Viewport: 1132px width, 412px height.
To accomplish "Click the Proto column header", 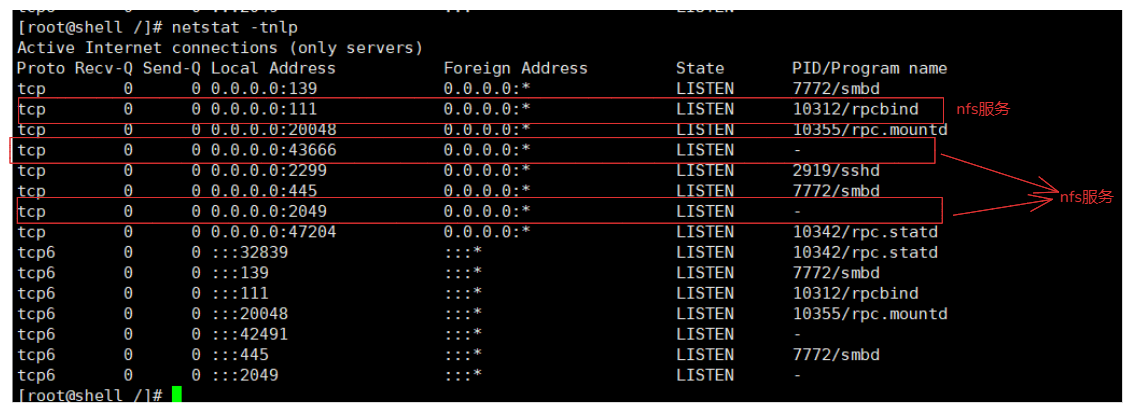I will 41,69.
